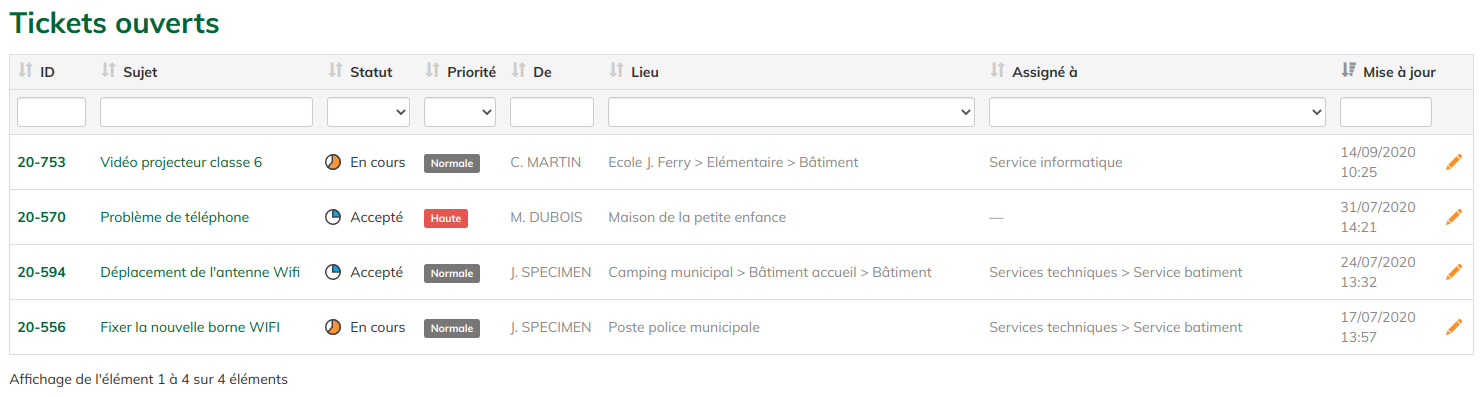1483x397 pixels.
Task: Sort by Mise à jour column icon
Action: 1348,71
